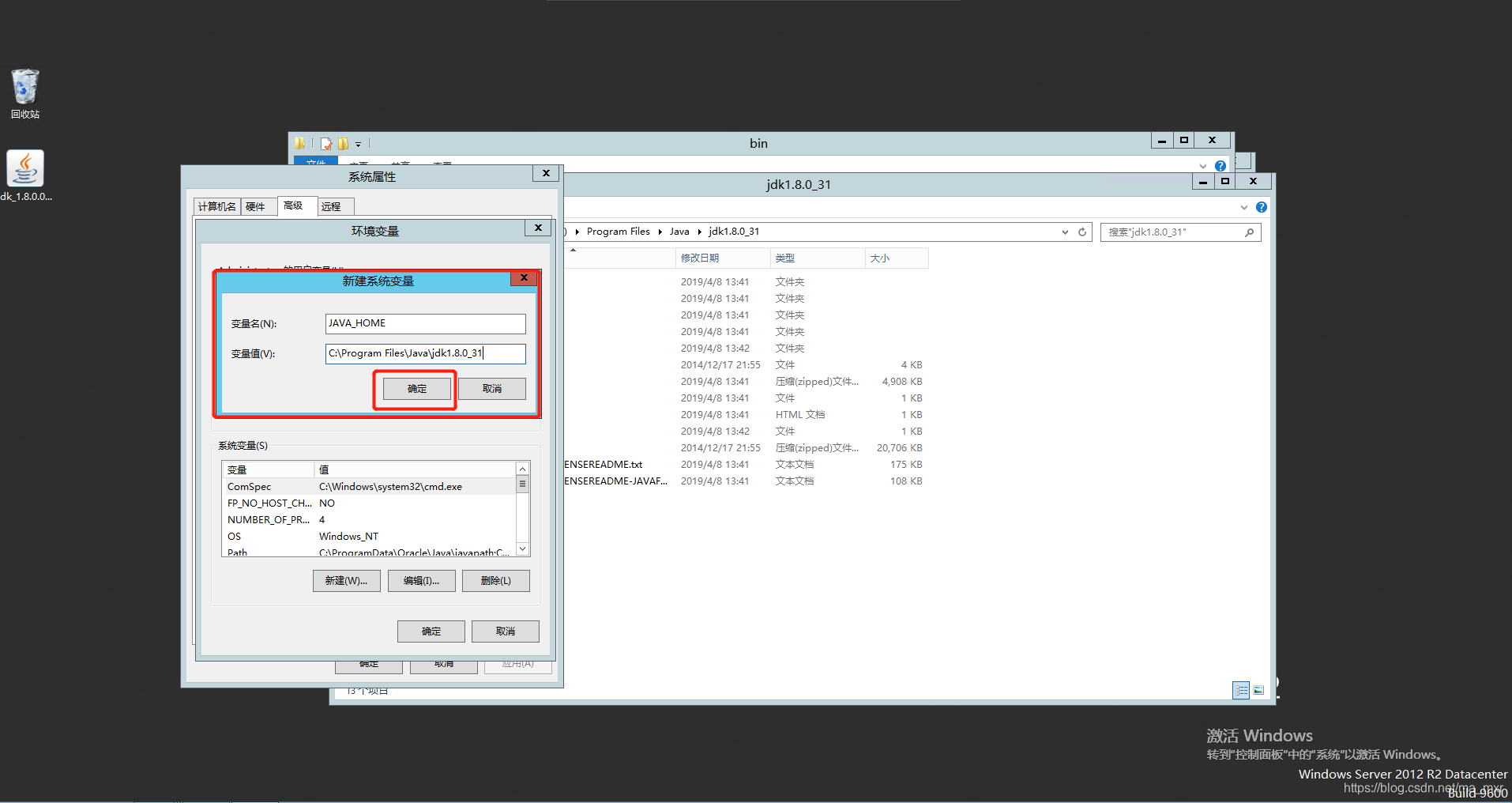Switch to large icons view at bottom right
The height and width of the screenshot is (803, 1512).
1258,690
